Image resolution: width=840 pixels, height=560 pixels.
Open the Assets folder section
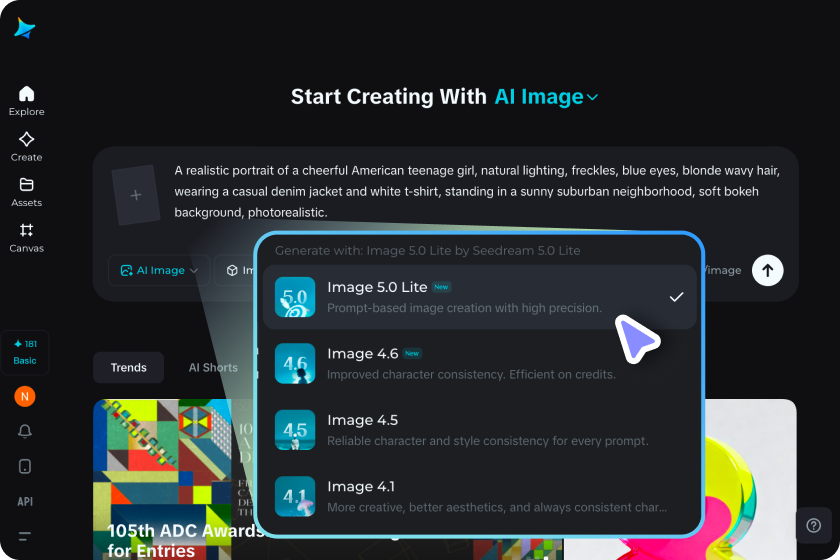pyautogui.click(x=26, y=192)
